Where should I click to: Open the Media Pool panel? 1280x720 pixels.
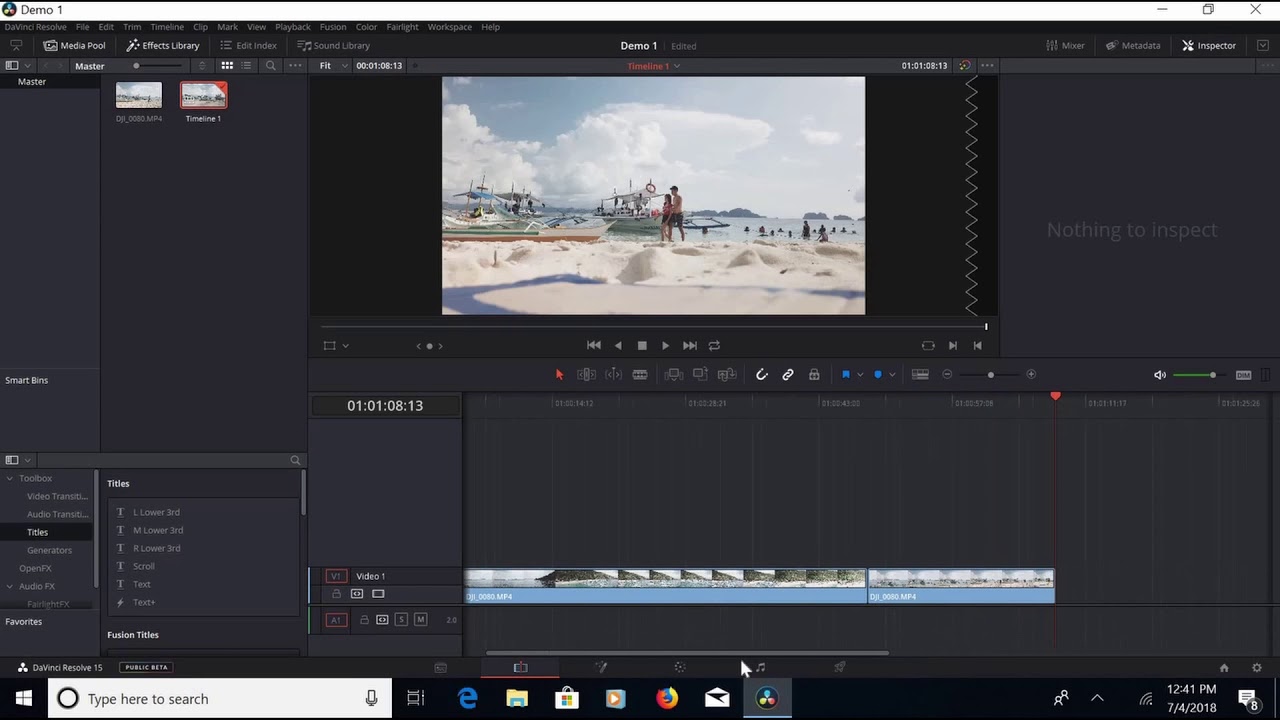tap(74, 45)
